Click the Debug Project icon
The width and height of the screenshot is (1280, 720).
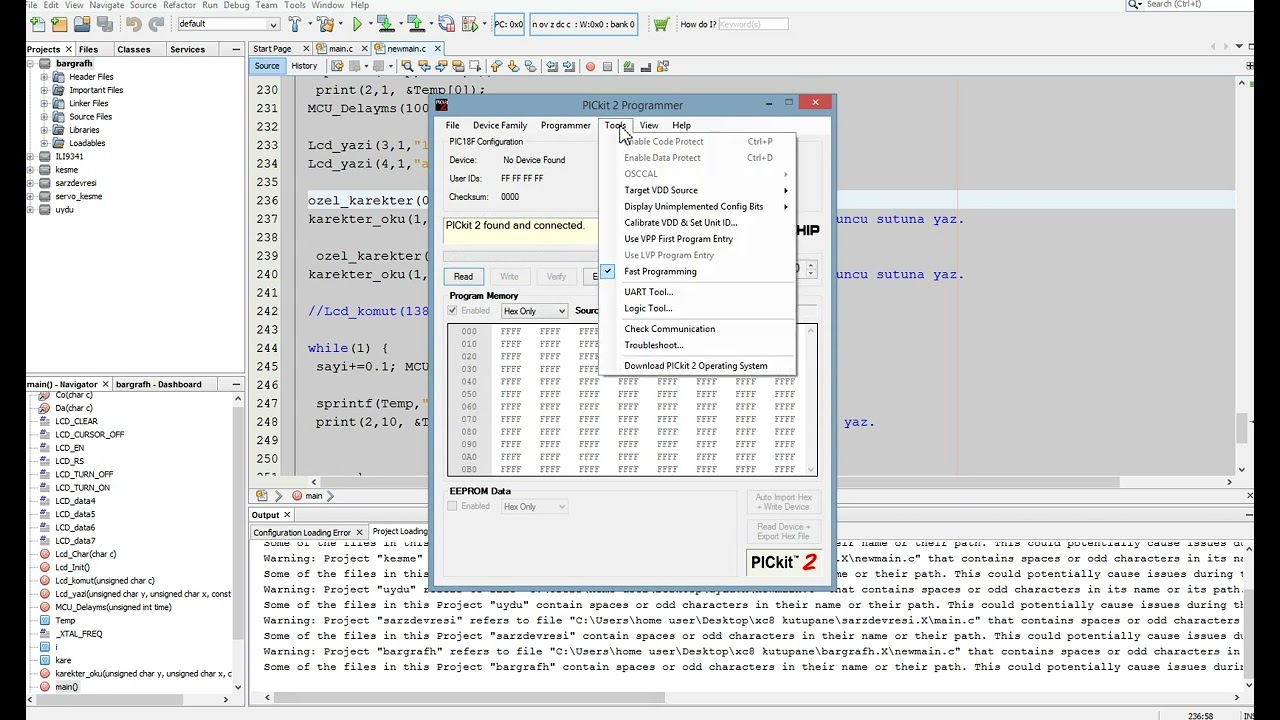tap(472, 24)
